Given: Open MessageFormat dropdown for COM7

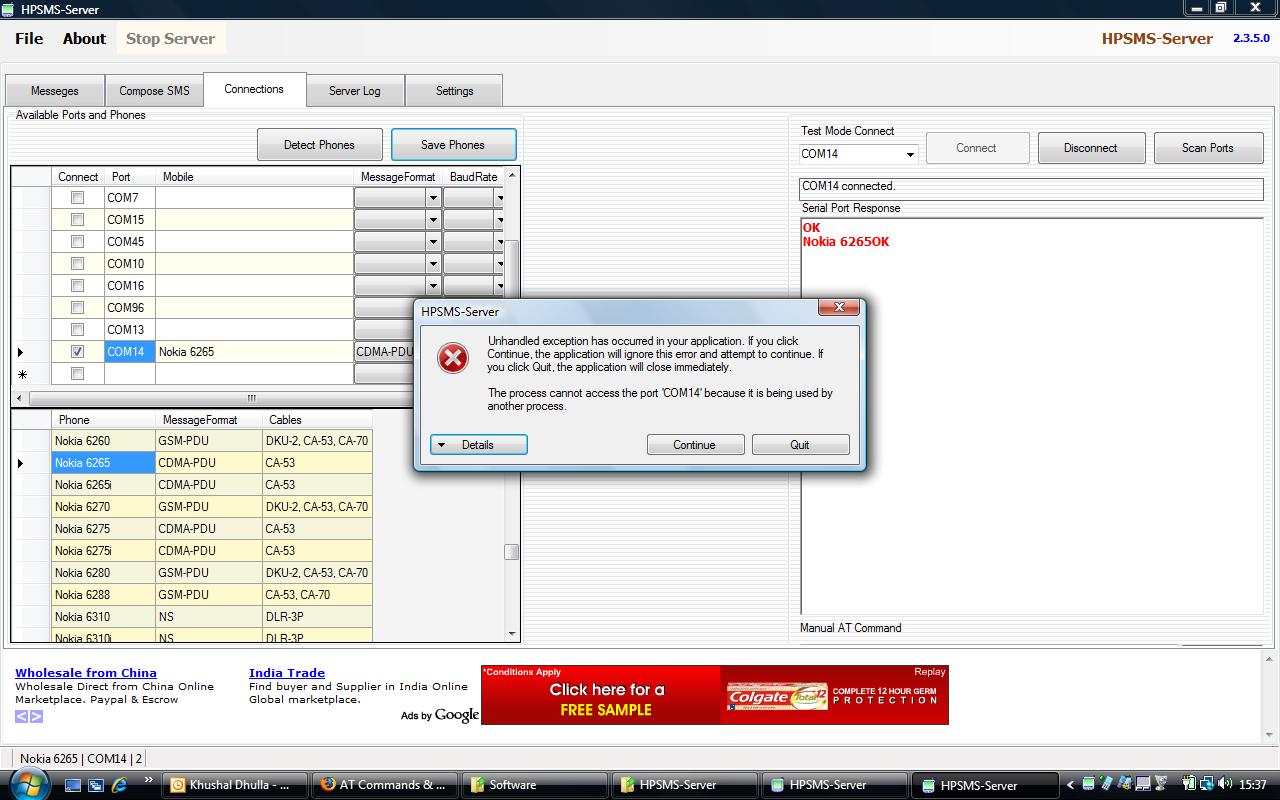Looking at the screenshot, I should [433, 198].
